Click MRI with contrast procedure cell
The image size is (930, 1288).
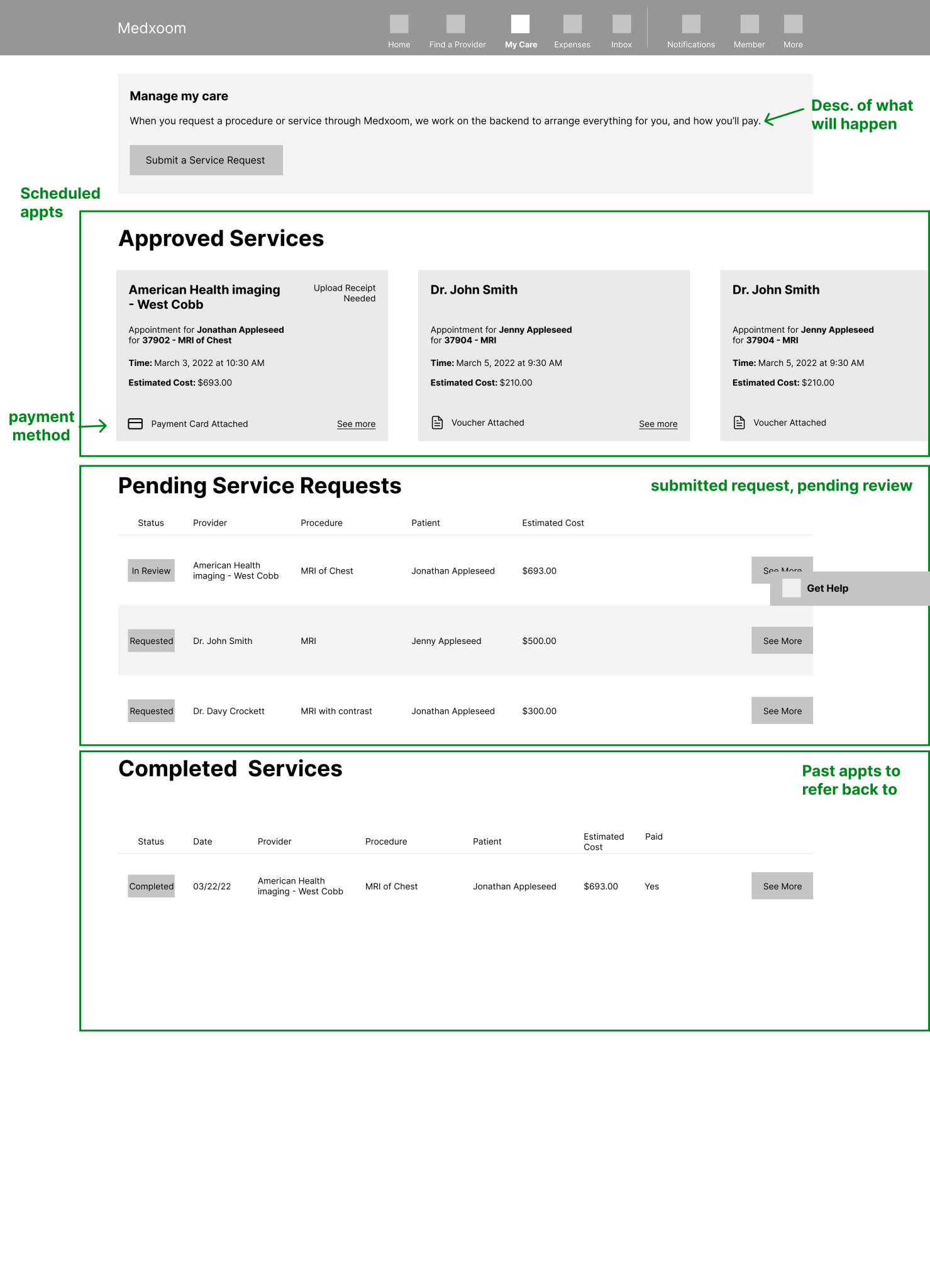click(336, 711)
